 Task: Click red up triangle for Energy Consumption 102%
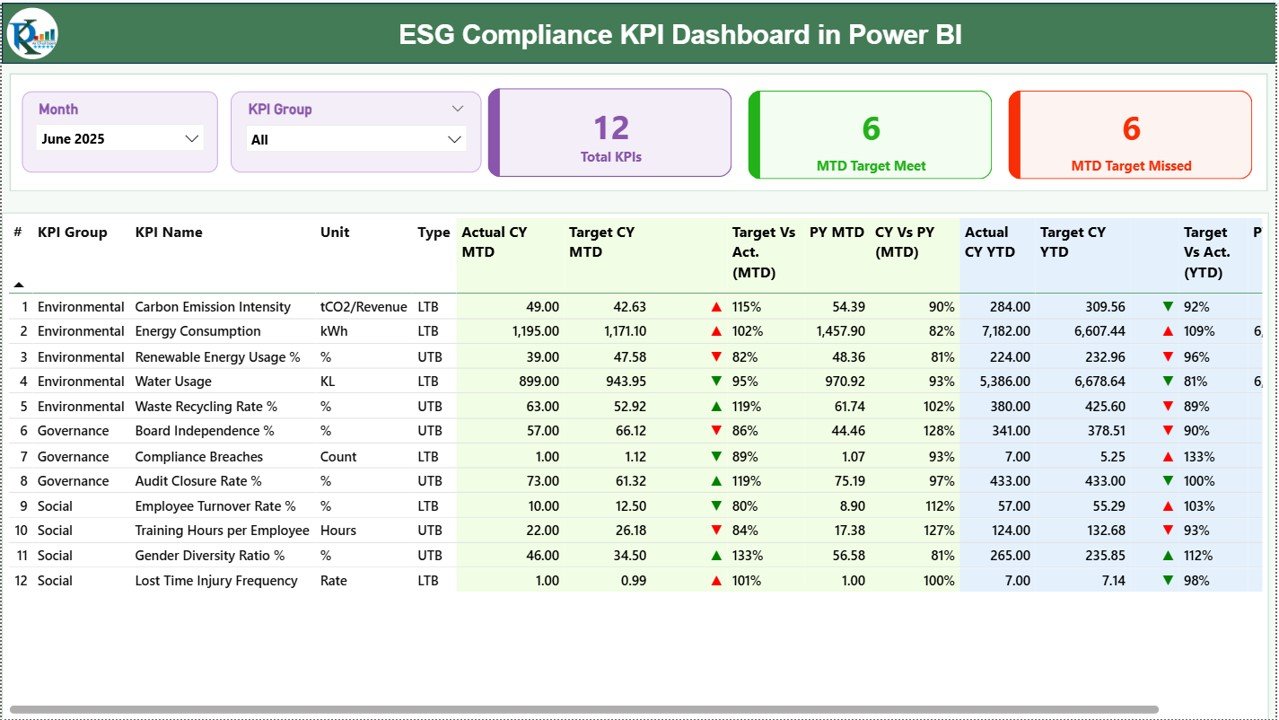pyautogui.click(x=714, y=331)
